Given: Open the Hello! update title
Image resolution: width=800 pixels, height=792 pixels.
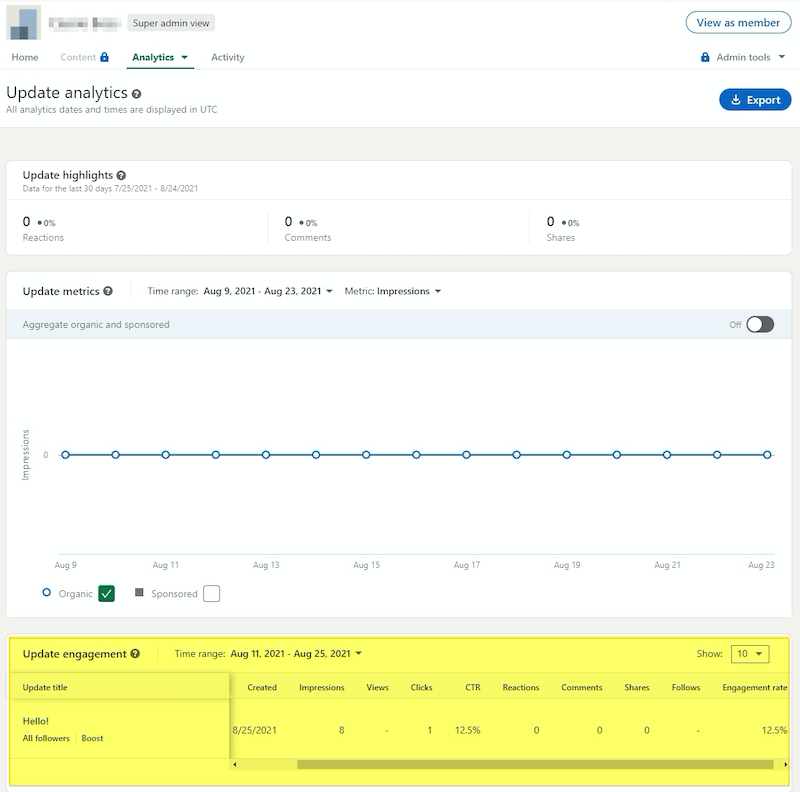Looking at the screenshot, I should [36, 721].
